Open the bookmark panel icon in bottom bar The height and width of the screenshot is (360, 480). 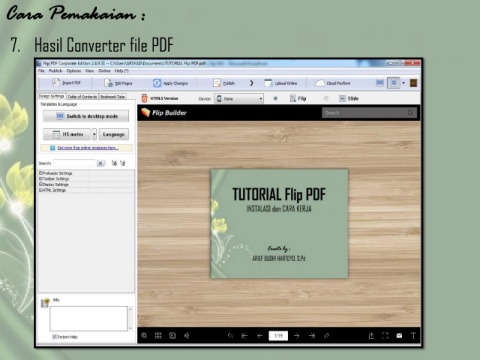[172, 336]
